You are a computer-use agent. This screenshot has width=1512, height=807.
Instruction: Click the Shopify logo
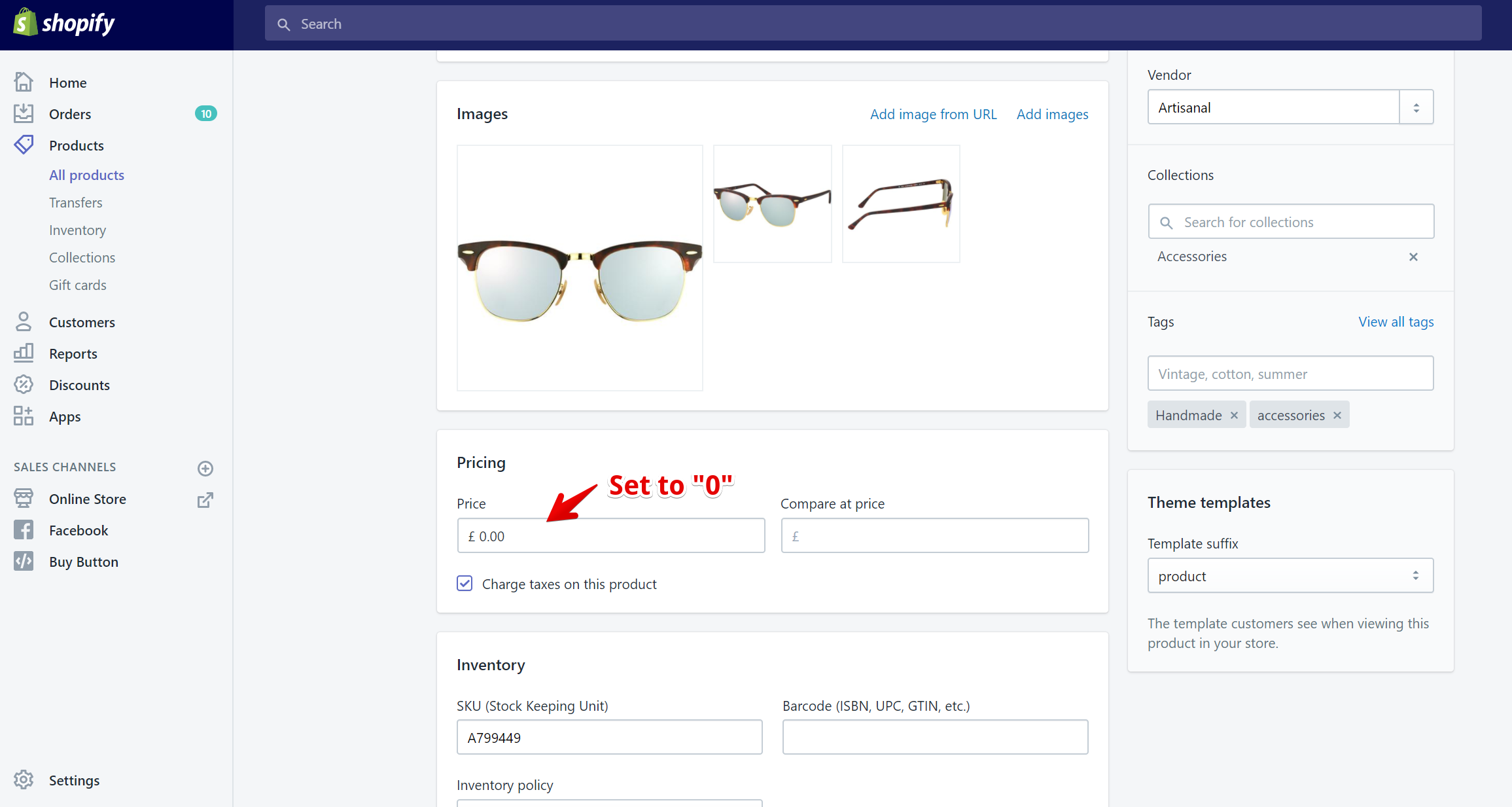coord(64,24)
